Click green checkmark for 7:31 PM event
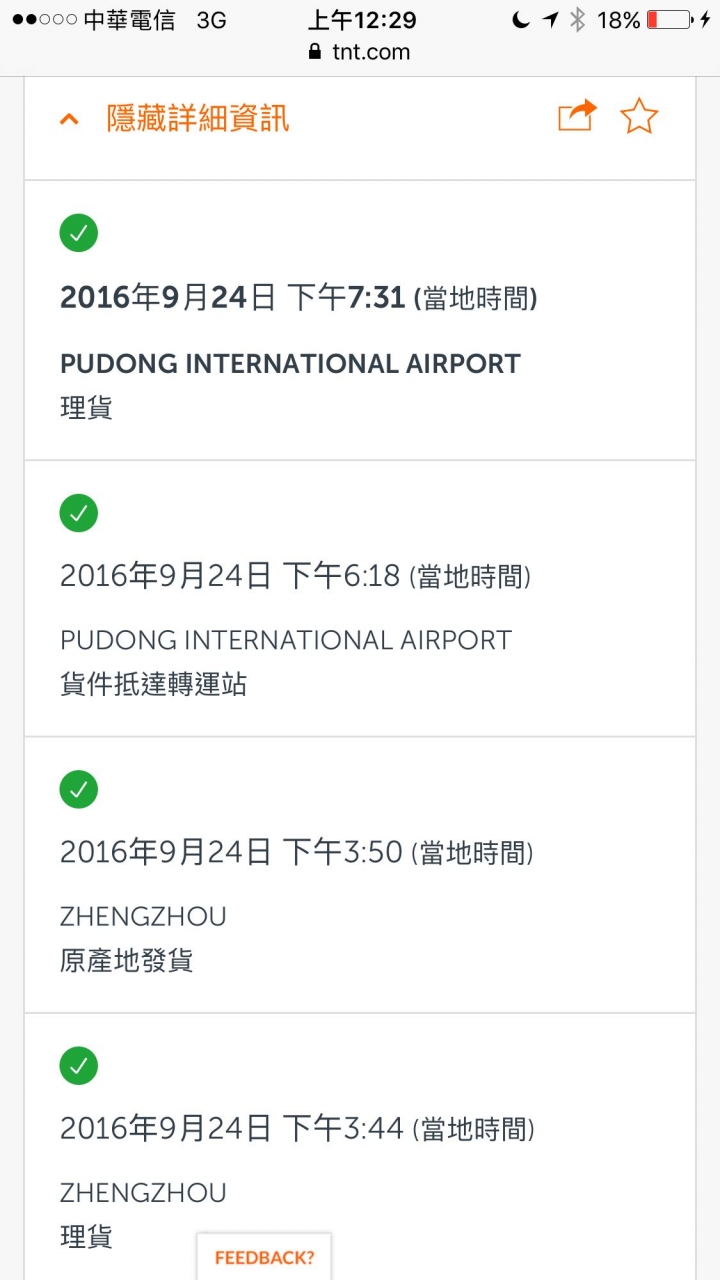Image resolution: width=720 pixels, height=1280 pixels. [78, 234]
